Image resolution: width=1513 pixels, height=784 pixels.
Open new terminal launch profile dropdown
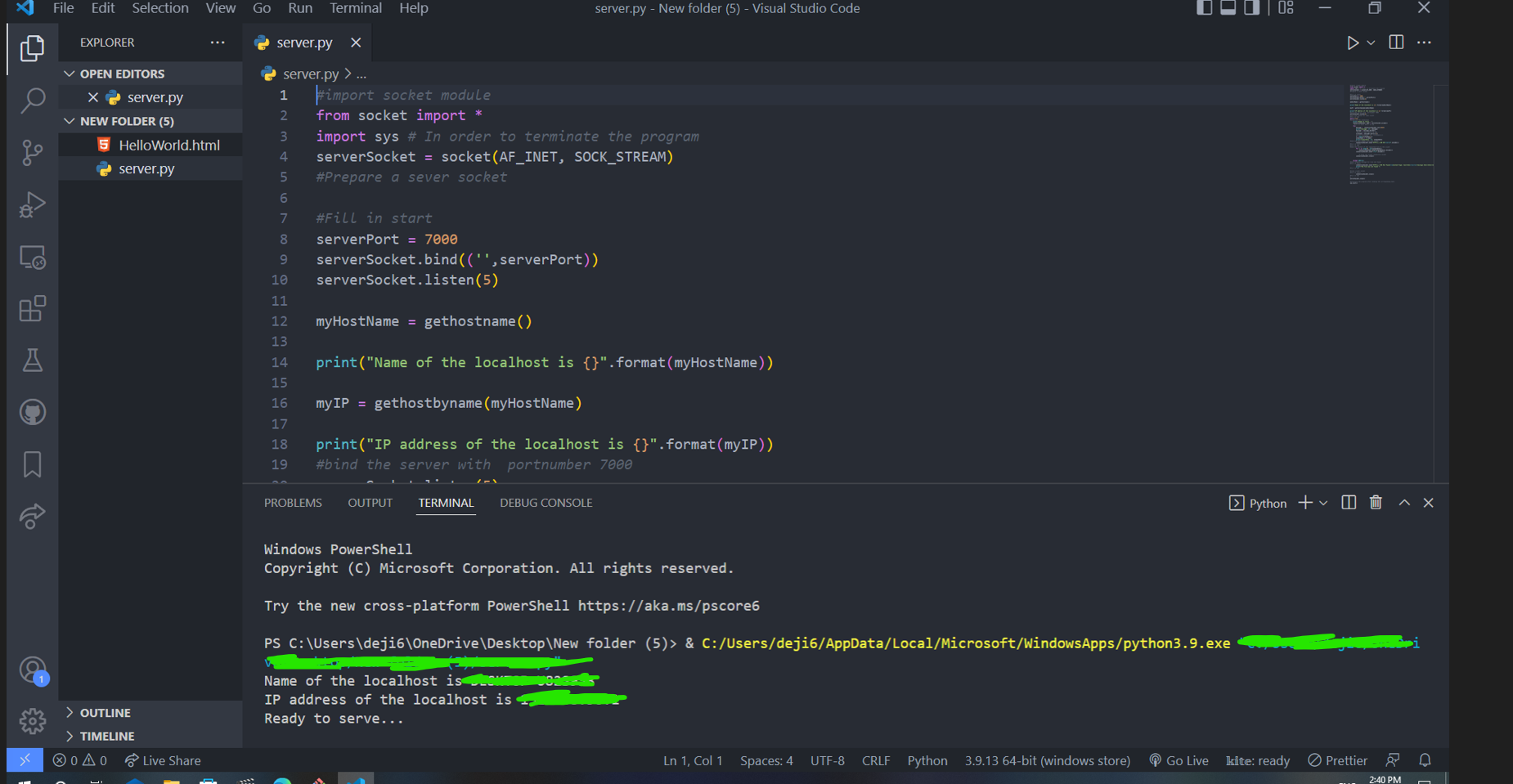(1323, 503)
